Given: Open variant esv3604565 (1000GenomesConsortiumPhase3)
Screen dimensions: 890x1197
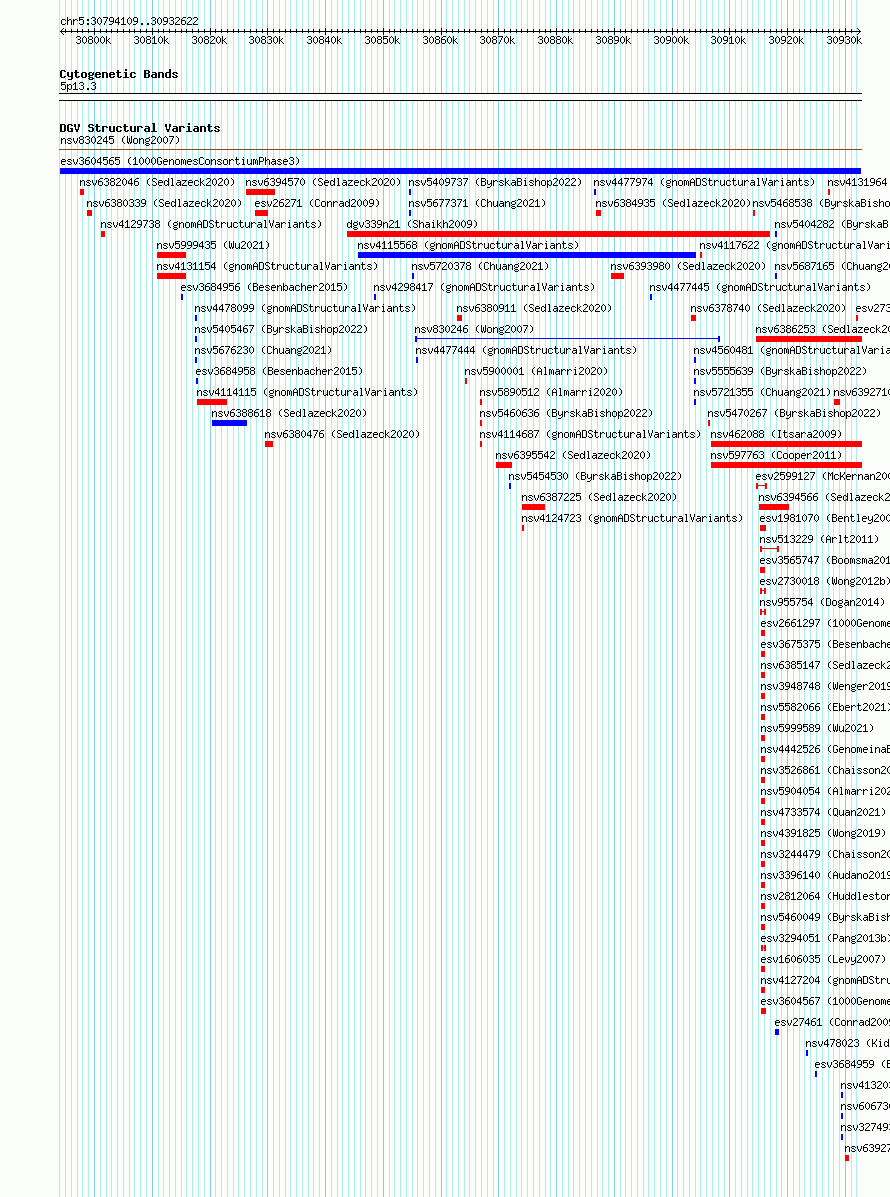Looking at the screenshot, I should [x=180, y=161].
